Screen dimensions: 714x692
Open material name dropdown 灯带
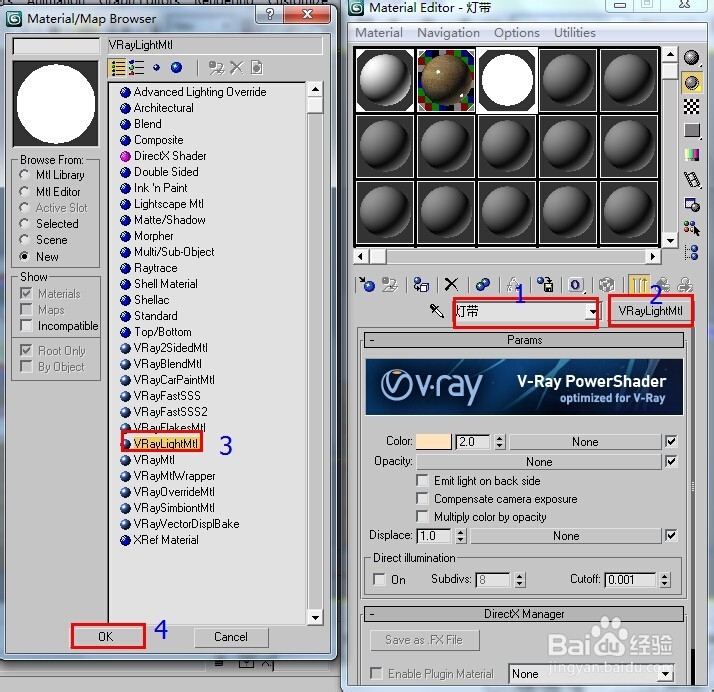tap(592, 311)
